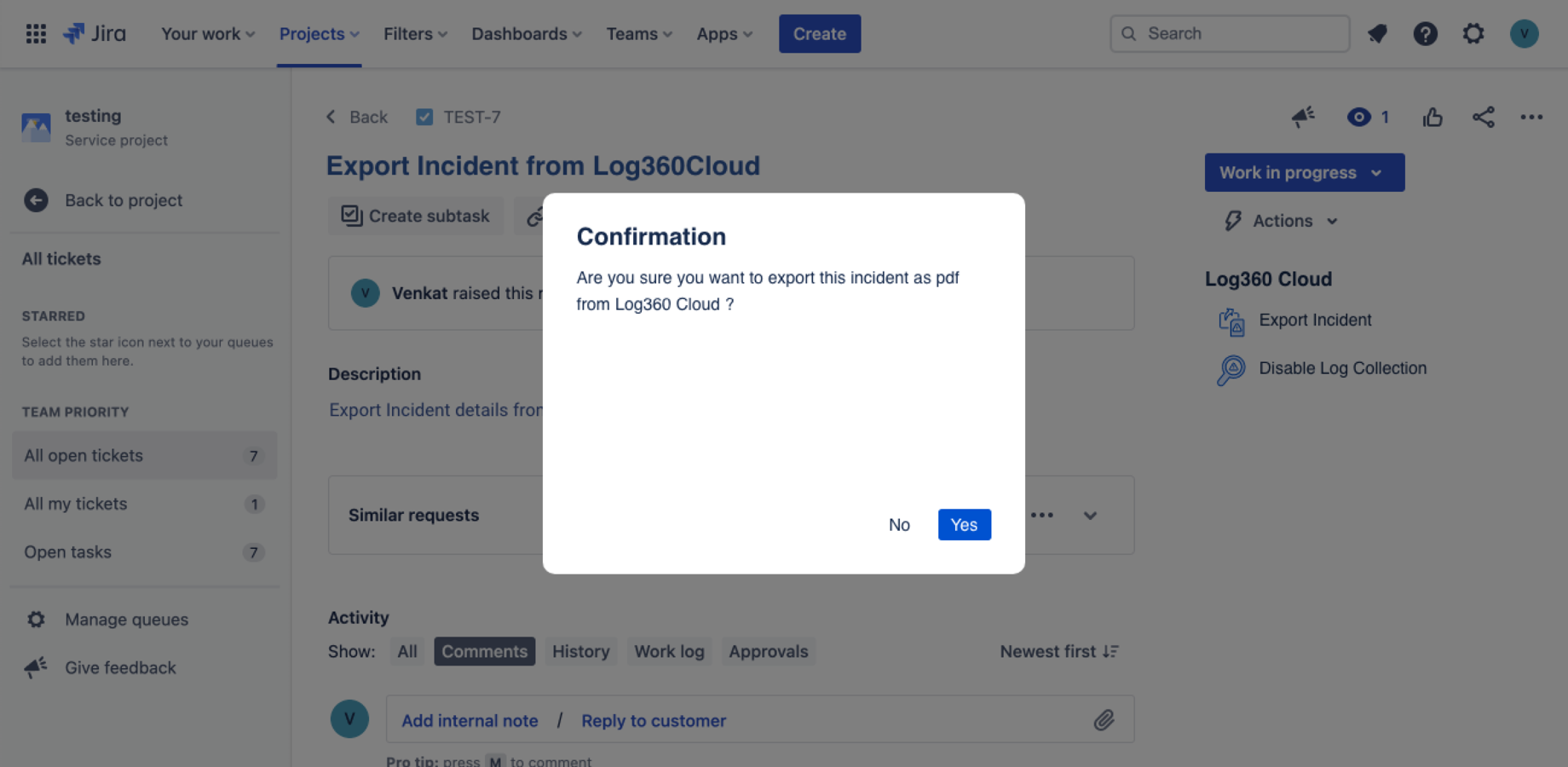Click the attachment paperclip icon

[x=1104, y=720]
